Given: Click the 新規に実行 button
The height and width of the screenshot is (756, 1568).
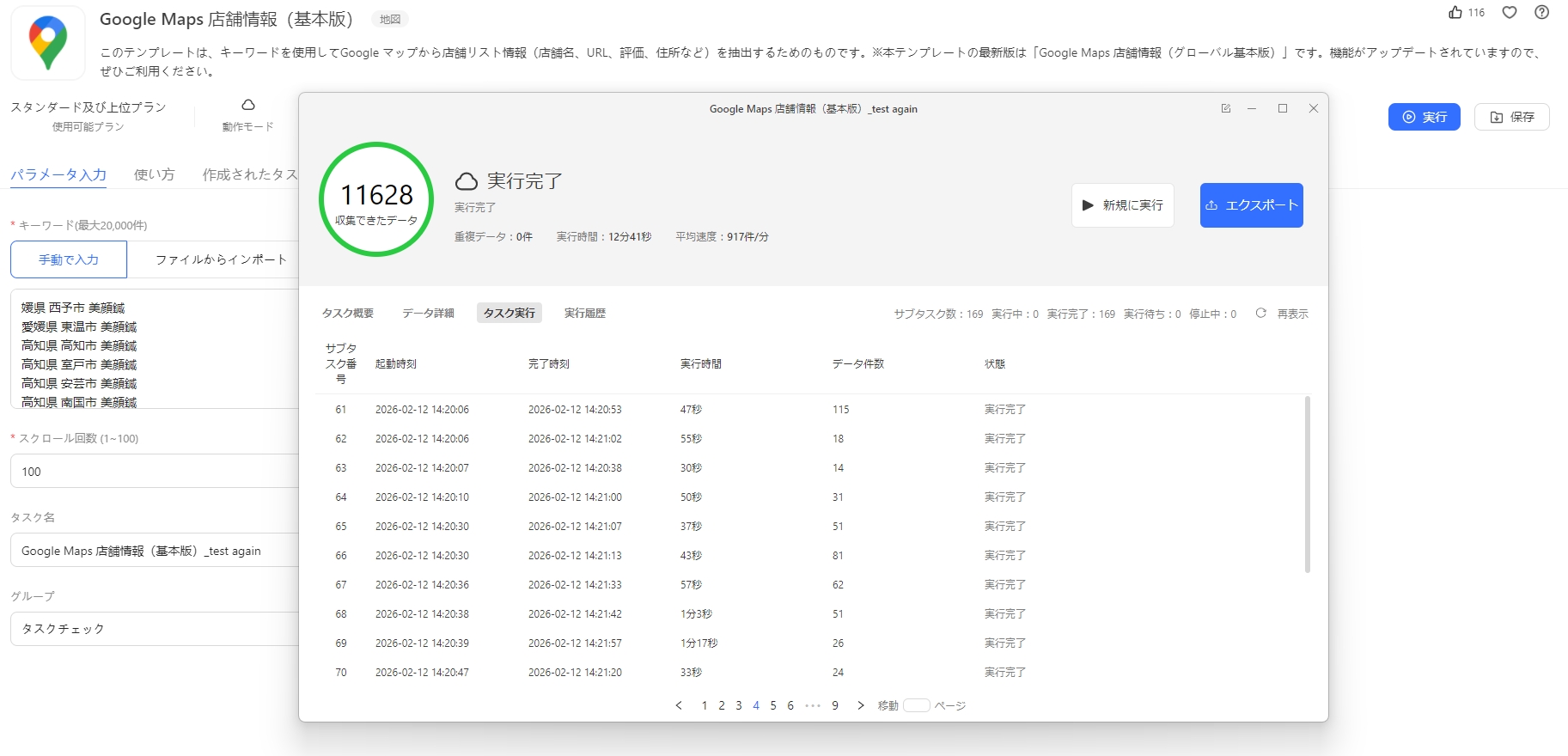Looking at the screenshot, I should [1122, 205].
